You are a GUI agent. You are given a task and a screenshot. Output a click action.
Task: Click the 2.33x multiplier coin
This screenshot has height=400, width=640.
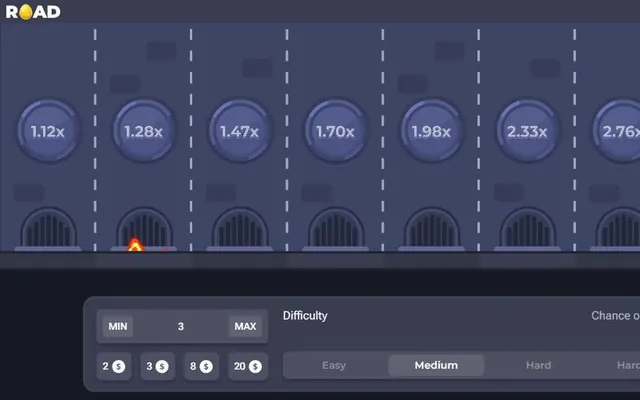pos(528,131)
